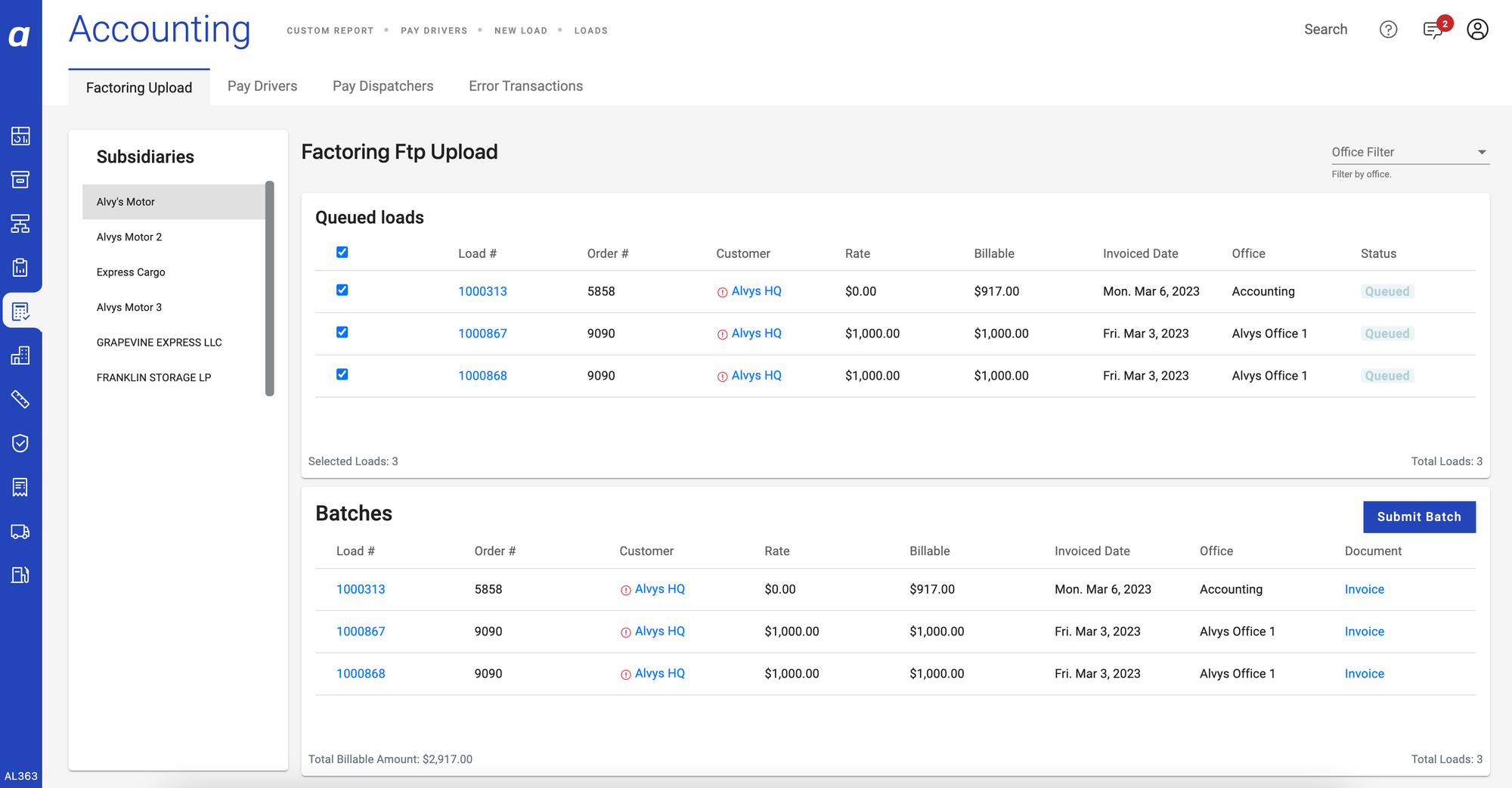
Task: Open the hierarchy diagram sidebar icon
Action: pyautogui.click(x=20, y=224)
